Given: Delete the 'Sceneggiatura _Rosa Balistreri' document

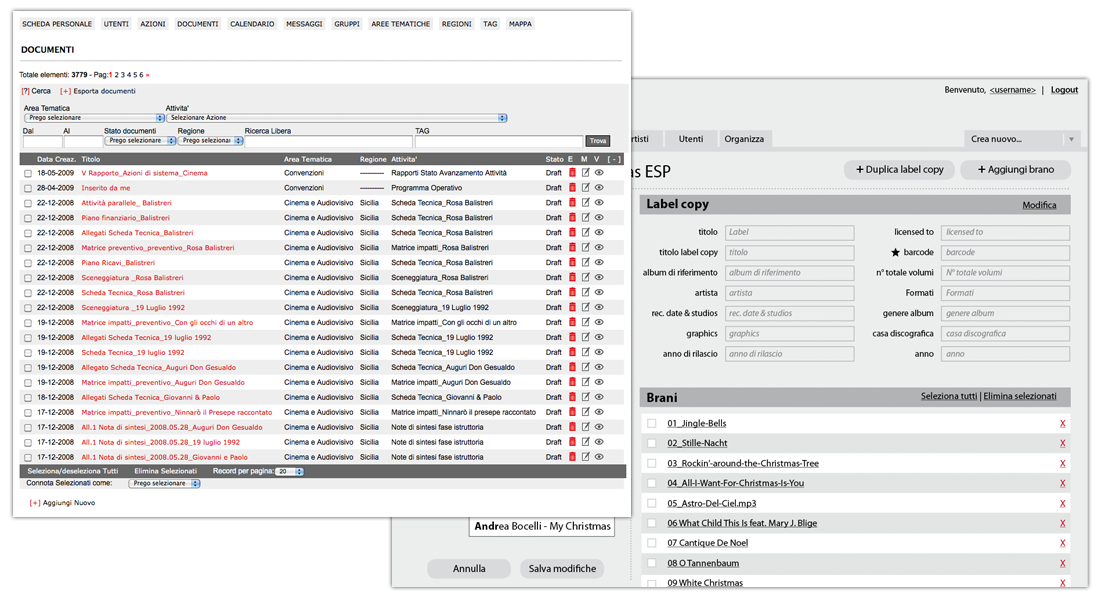Looking at the screenshot, I should 572,278.
